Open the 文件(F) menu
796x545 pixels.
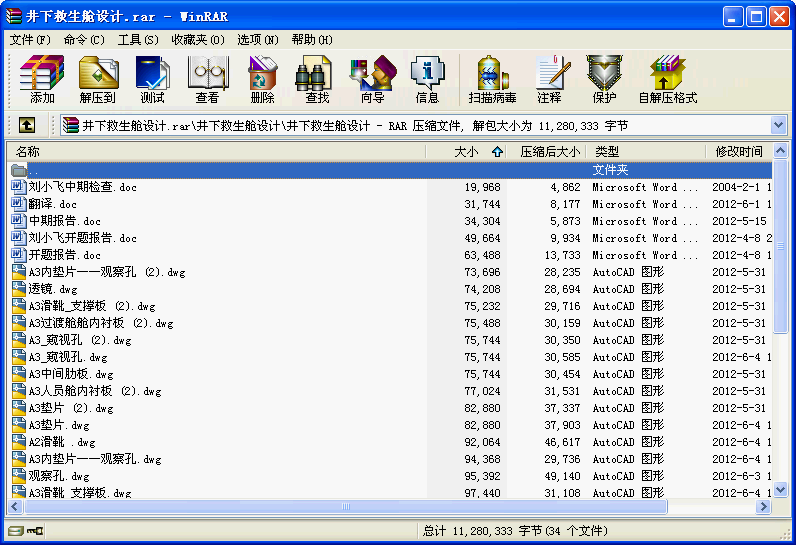point(30,40)
